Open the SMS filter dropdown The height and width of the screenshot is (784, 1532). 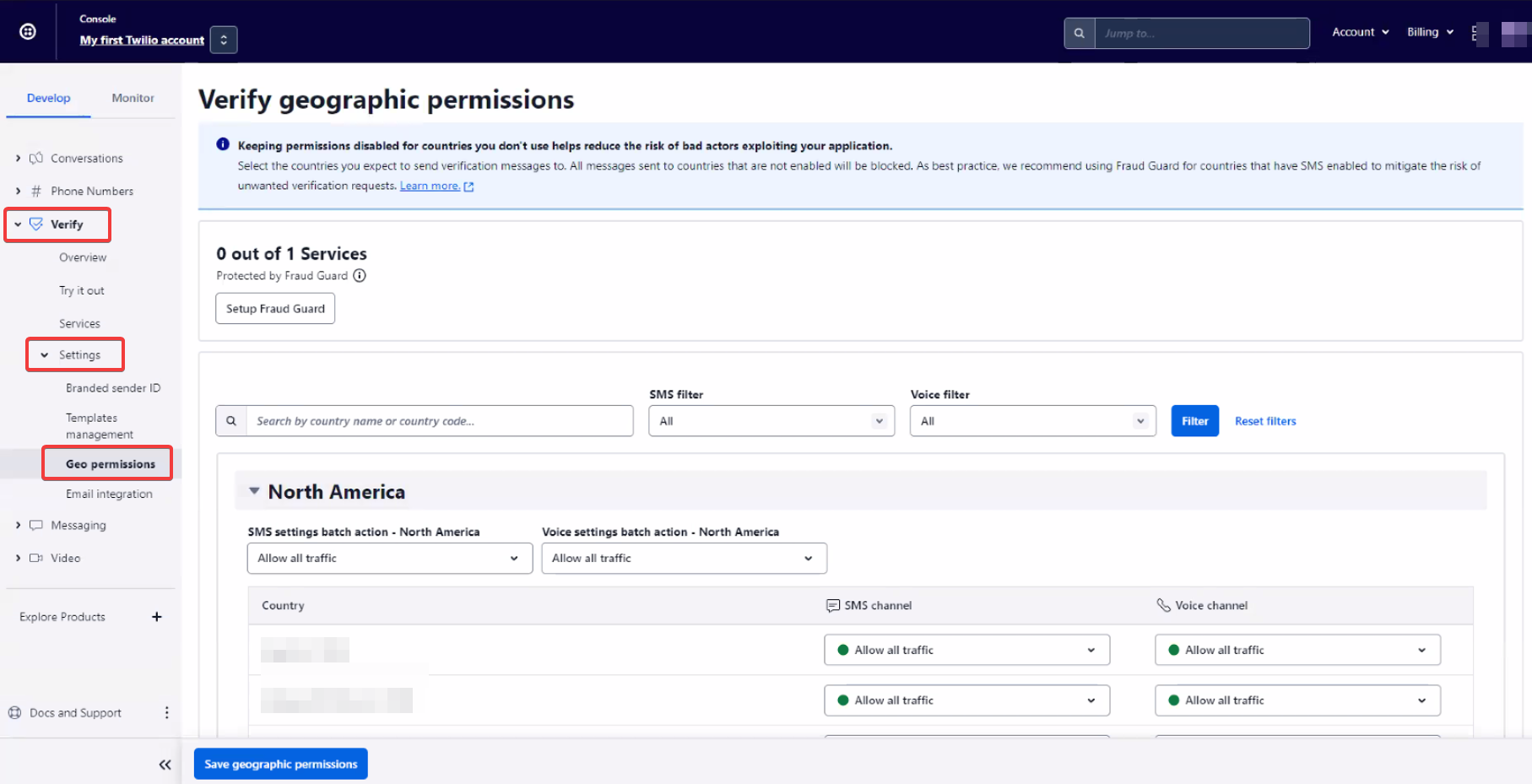click(x=771, y=421)
